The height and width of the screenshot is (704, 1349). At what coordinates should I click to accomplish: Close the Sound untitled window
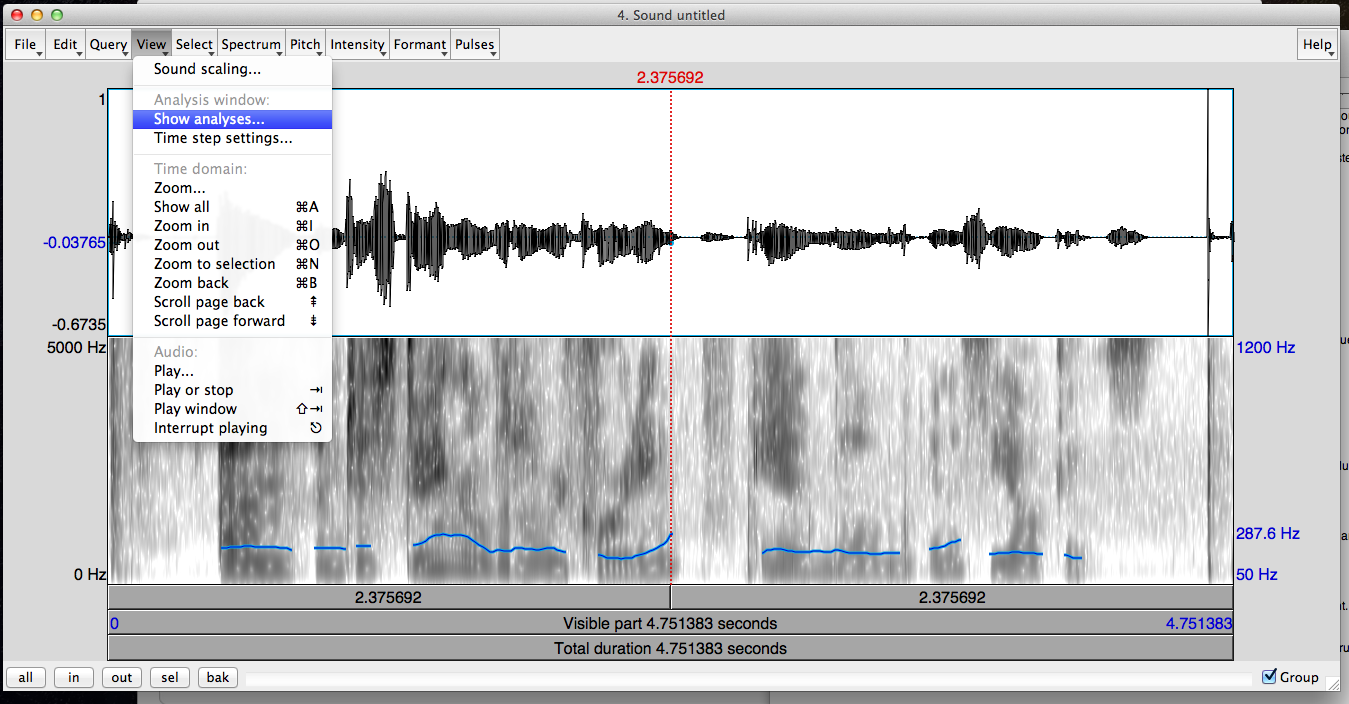click(x=16, y=15)
